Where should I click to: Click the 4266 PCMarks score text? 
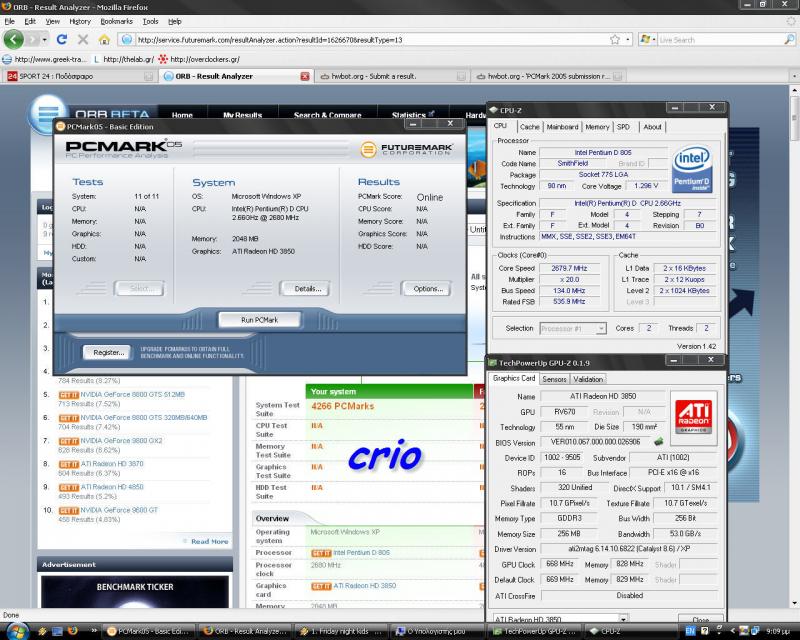[342, 406]
